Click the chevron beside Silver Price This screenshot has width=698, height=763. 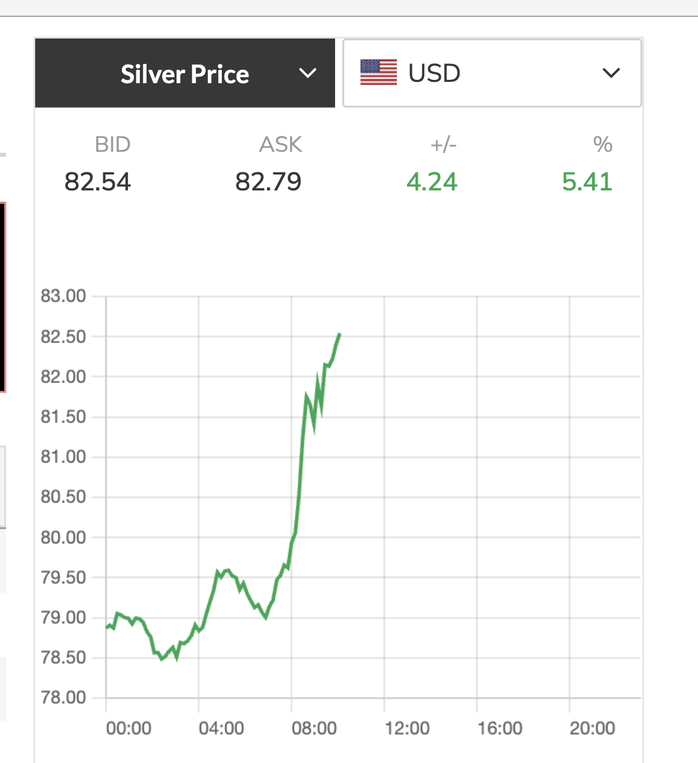(308, 74)
